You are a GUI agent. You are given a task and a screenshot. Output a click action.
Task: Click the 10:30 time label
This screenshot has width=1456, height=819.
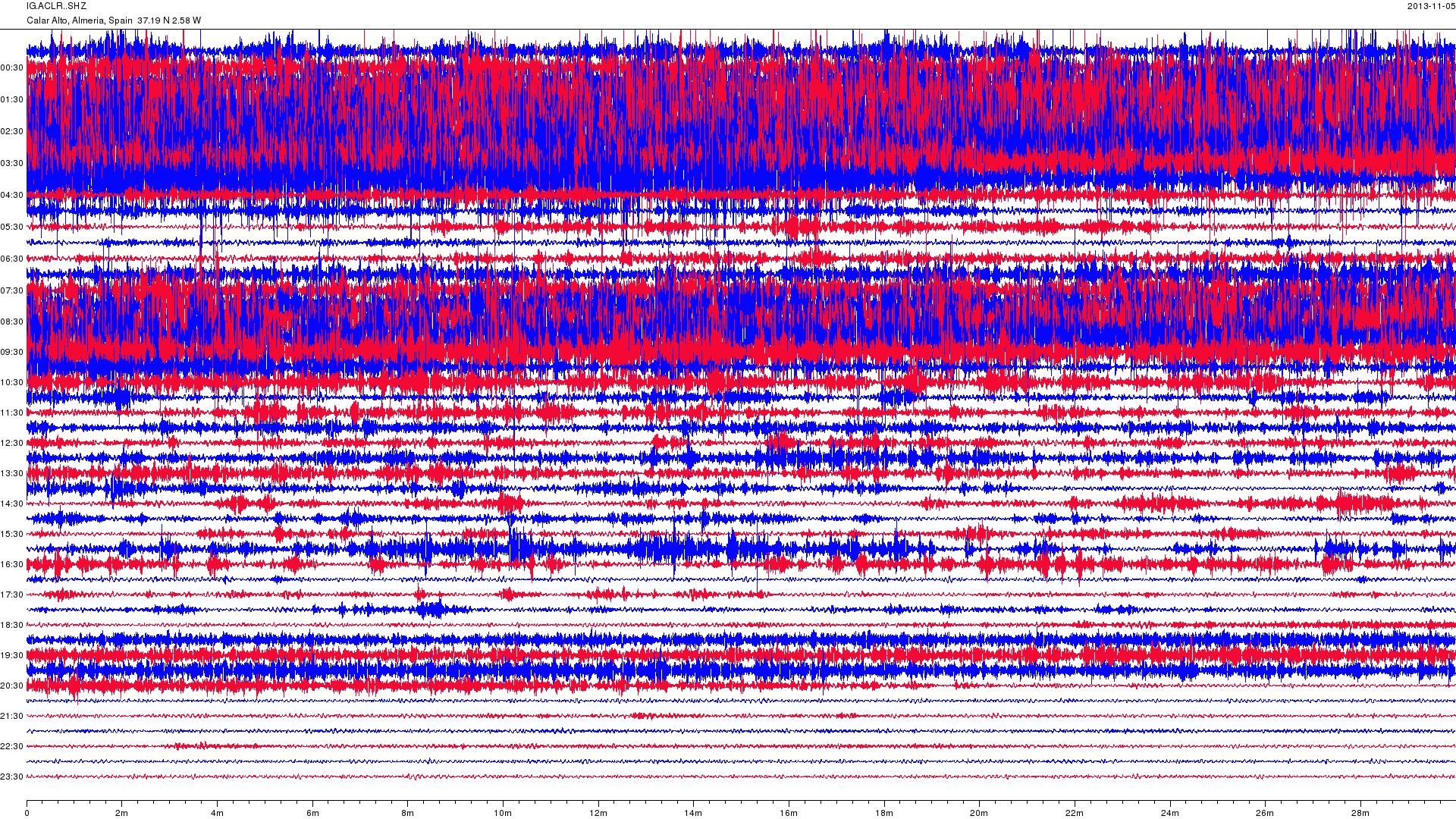(11, 383)
